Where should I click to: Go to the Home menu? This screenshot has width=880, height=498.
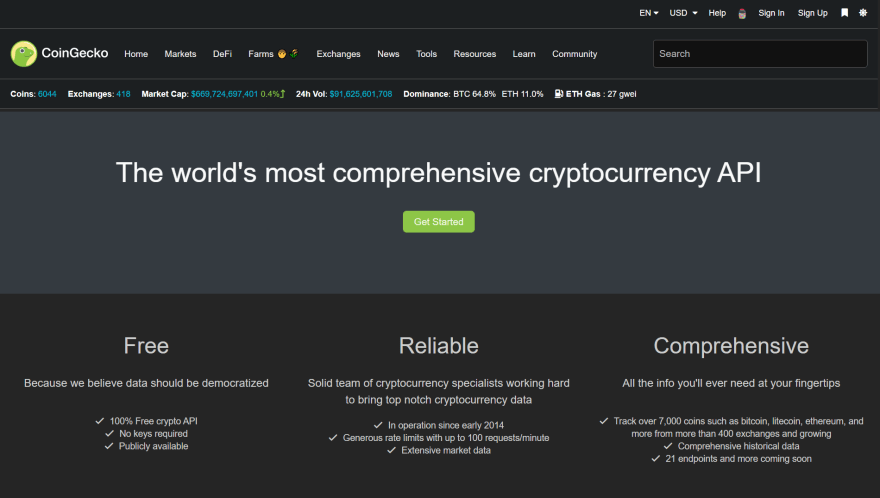tap(136, 54)
